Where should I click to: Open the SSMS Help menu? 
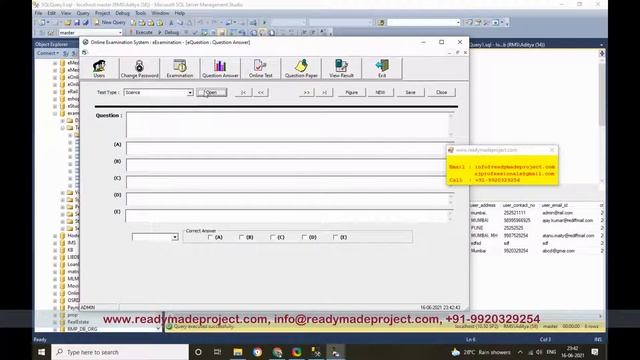[180, 13]
